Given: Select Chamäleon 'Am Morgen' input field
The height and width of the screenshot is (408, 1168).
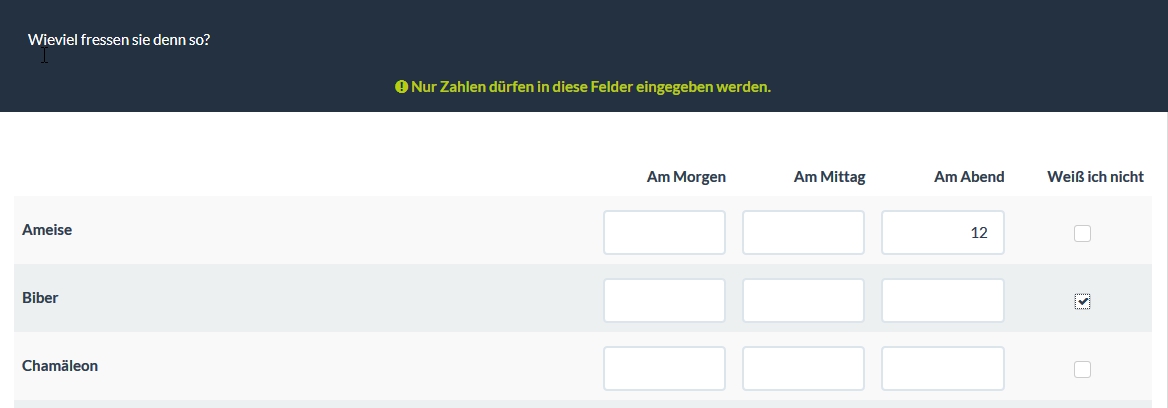Looking at the screenshot, I should [x=664, y=369].
